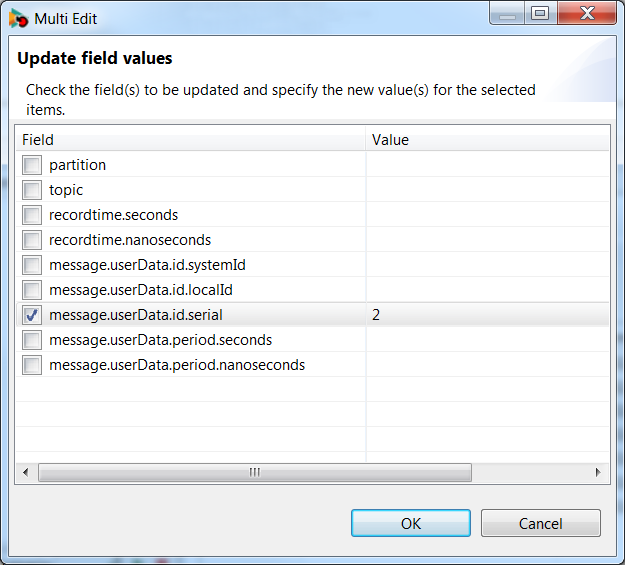Confirm changes with the OK button

tap(411, 523)
